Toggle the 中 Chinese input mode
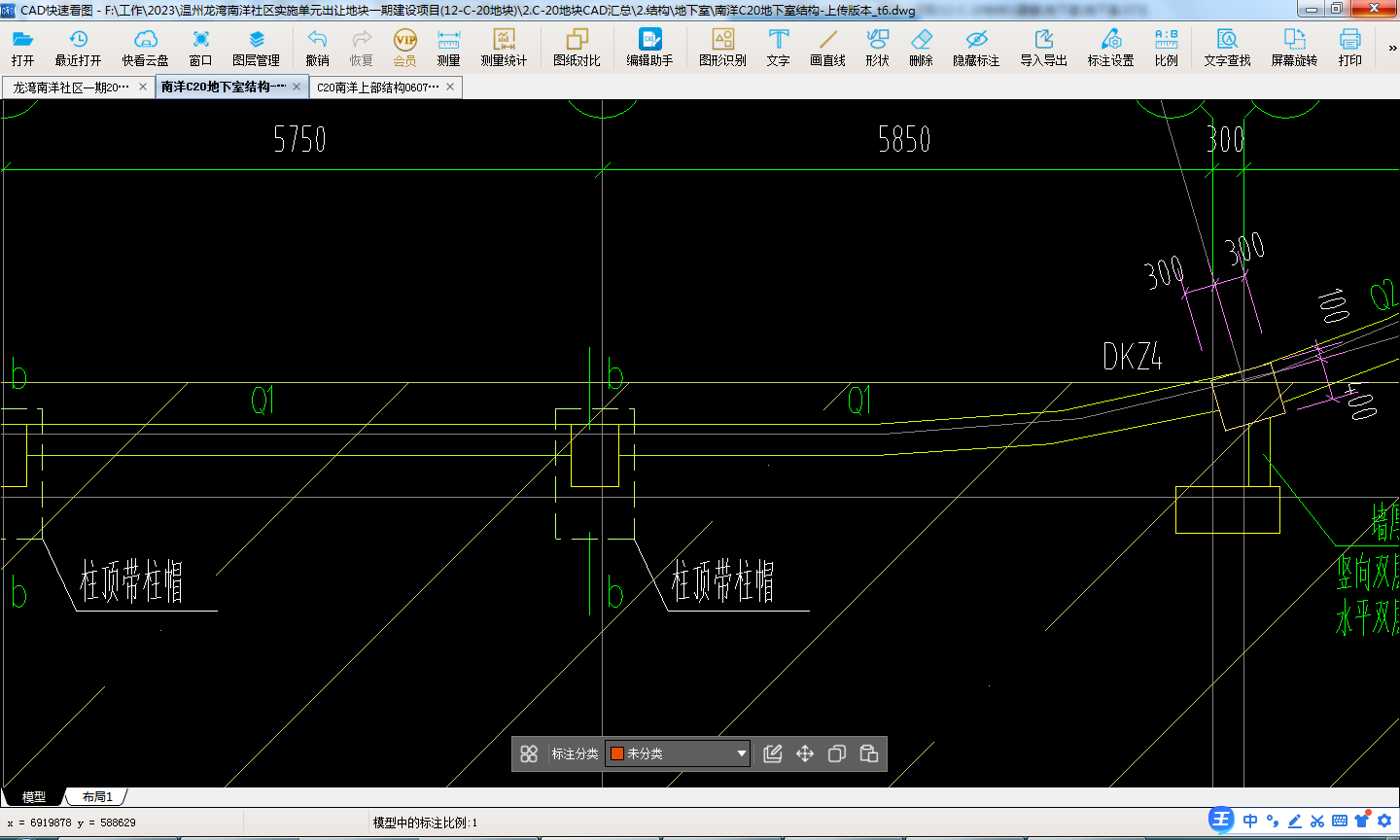 (1250, 821)
